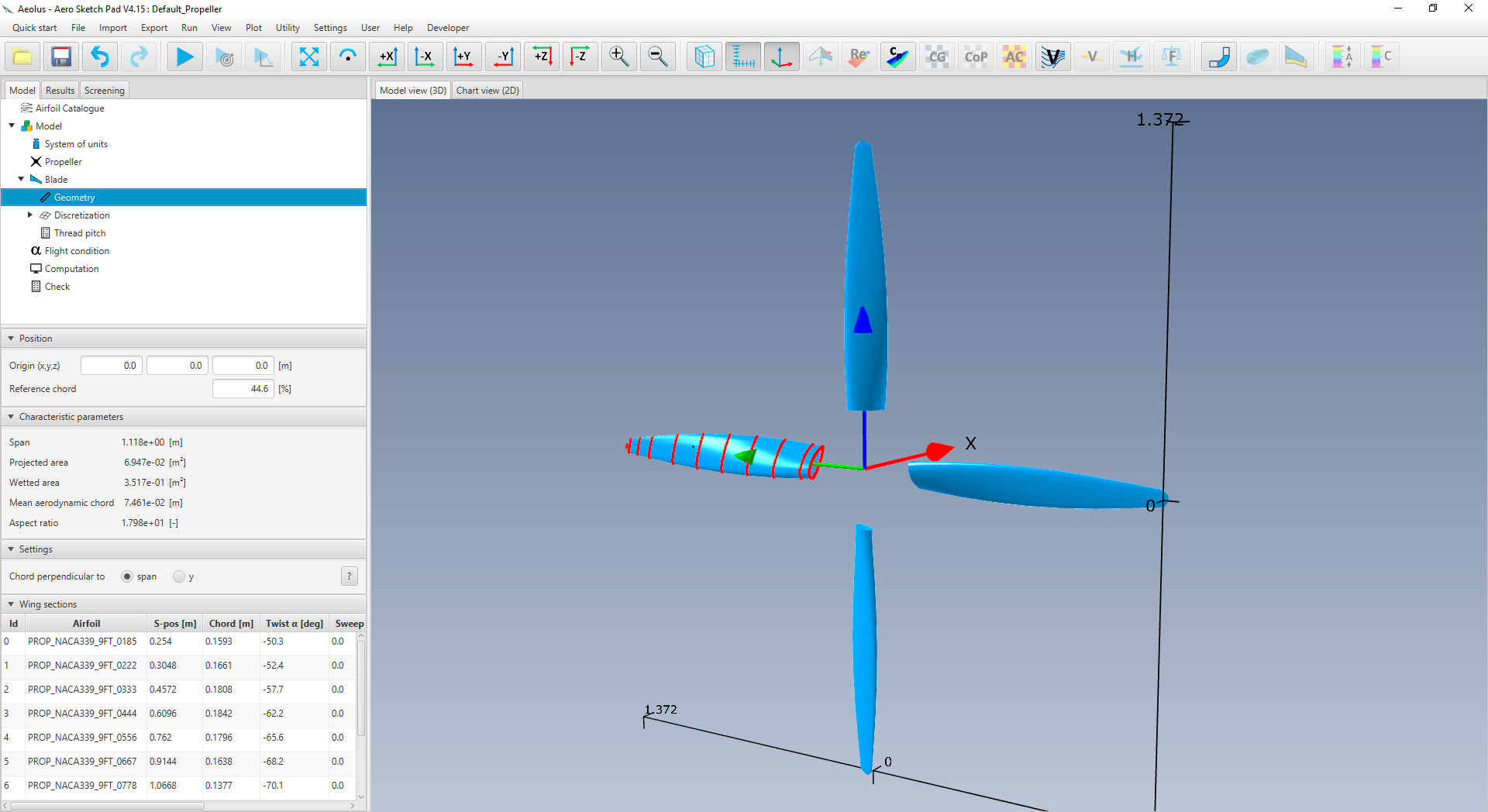Viewport: 1488px width, 812px height.
Task: Show the CoP center of pressure marker
Action: [976, 56]
